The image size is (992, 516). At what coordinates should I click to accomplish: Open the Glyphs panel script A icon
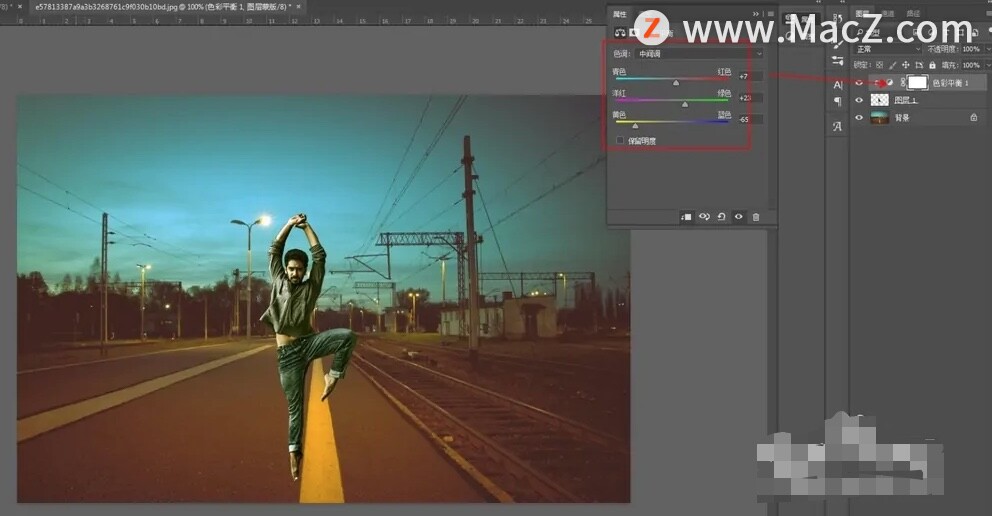click(x=838, y=126)
